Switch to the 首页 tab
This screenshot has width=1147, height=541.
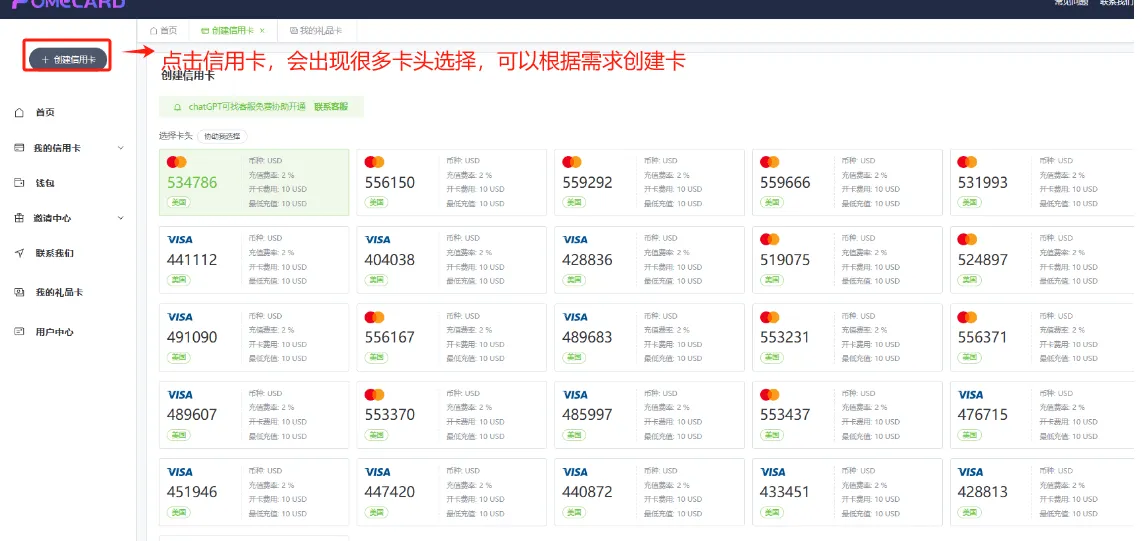[163, 31]
